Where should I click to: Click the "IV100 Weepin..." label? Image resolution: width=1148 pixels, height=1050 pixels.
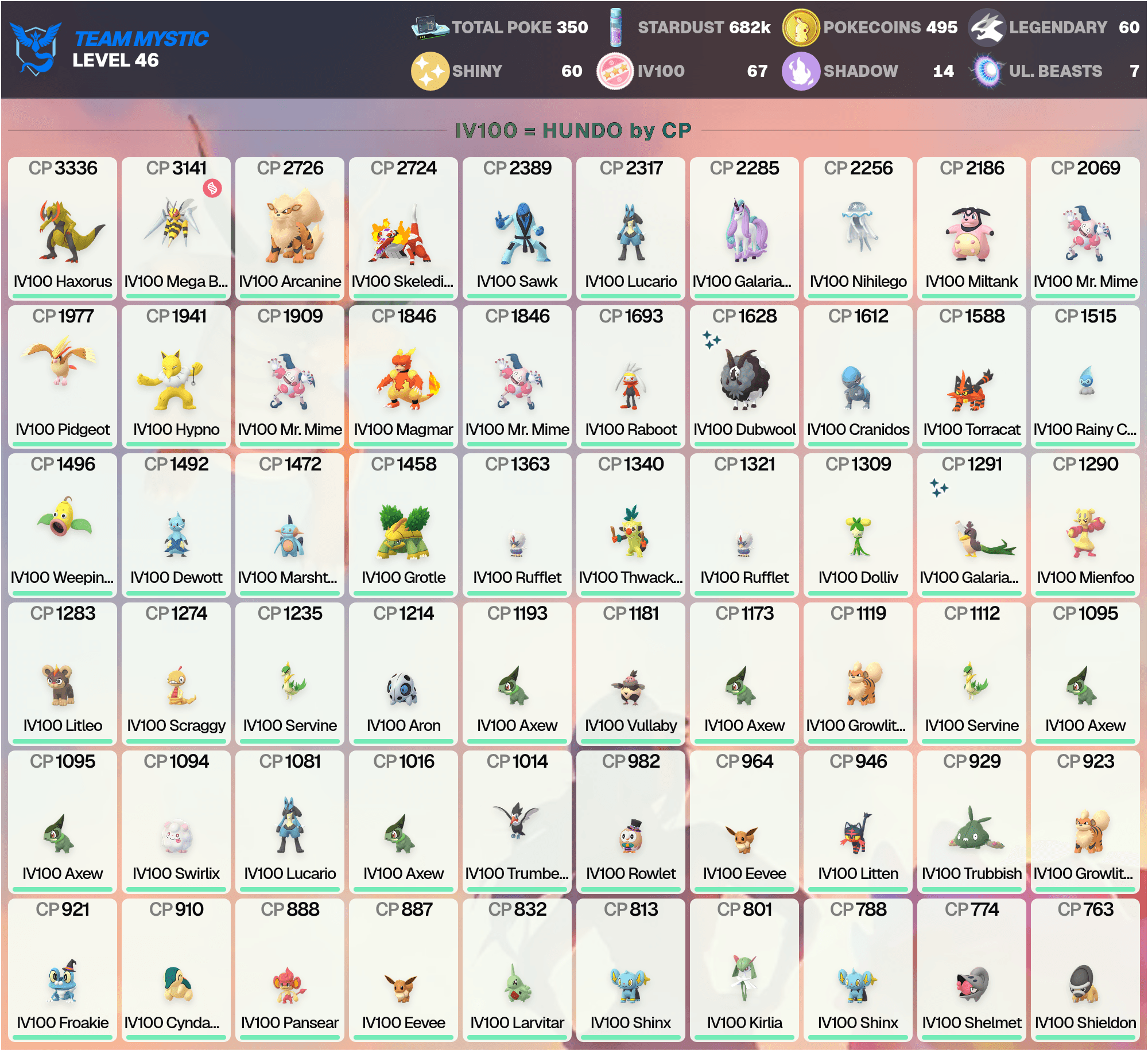[x=63, y=577]
